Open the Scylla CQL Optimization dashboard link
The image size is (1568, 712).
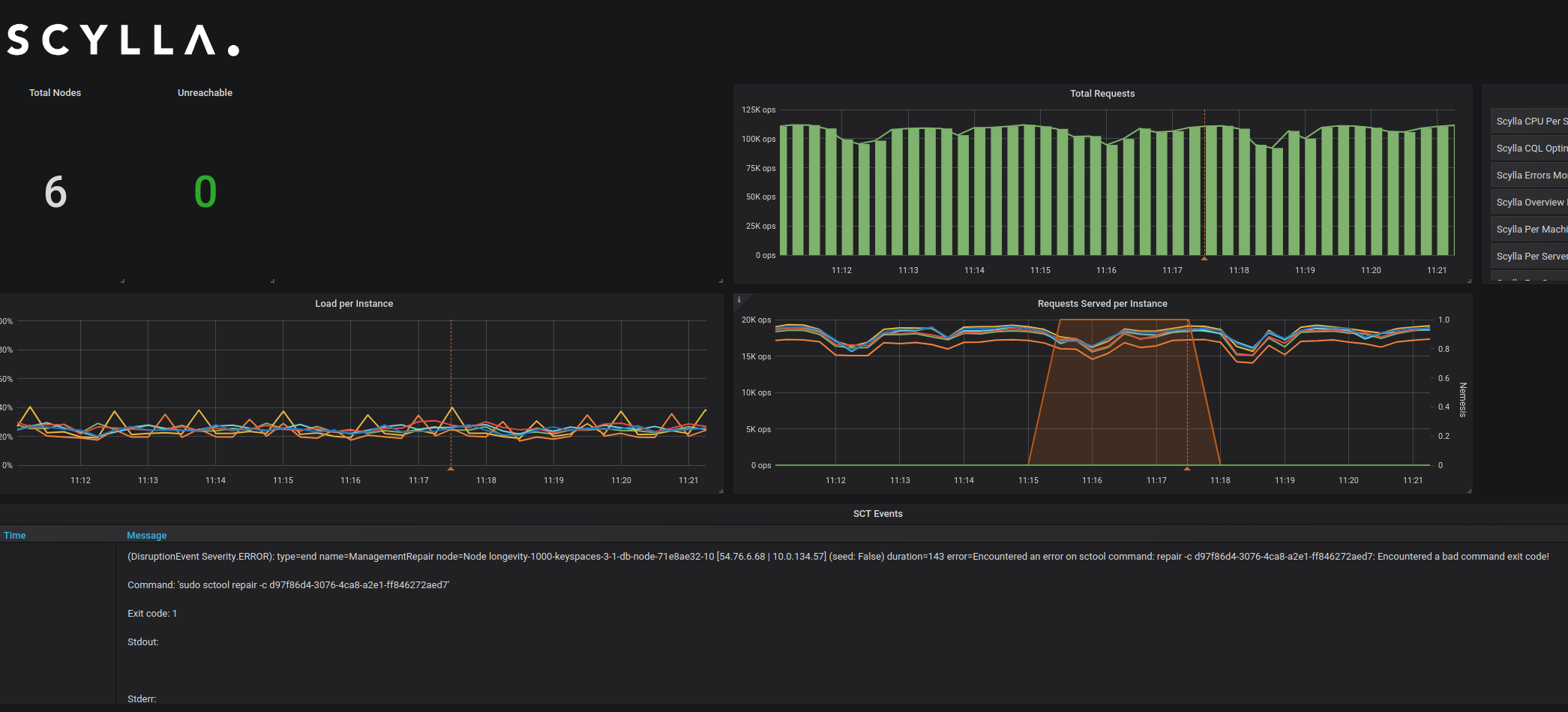coord(1530,148)
